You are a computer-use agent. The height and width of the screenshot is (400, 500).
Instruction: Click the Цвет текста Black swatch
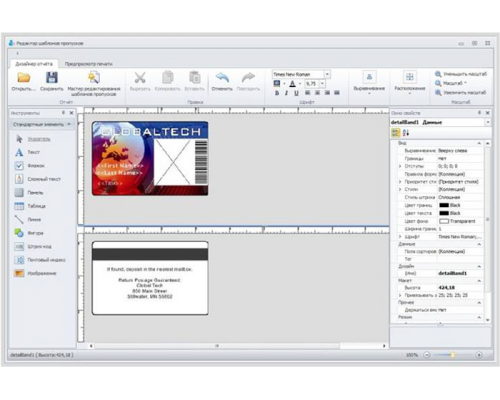point(444,213)
